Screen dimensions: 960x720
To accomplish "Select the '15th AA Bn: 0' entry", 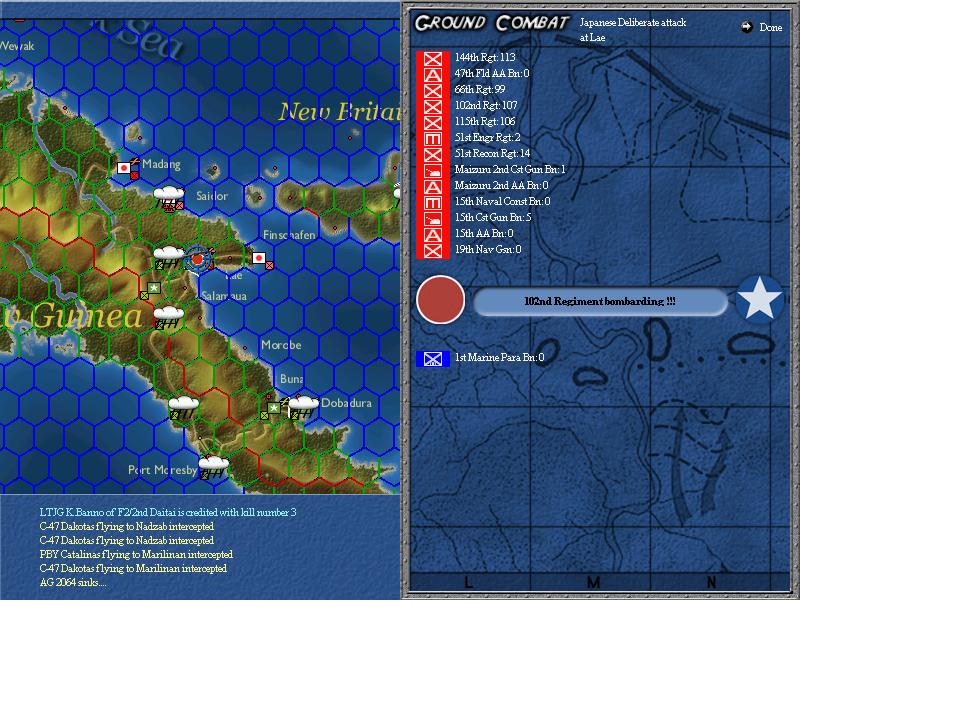I will pos(484,233).
